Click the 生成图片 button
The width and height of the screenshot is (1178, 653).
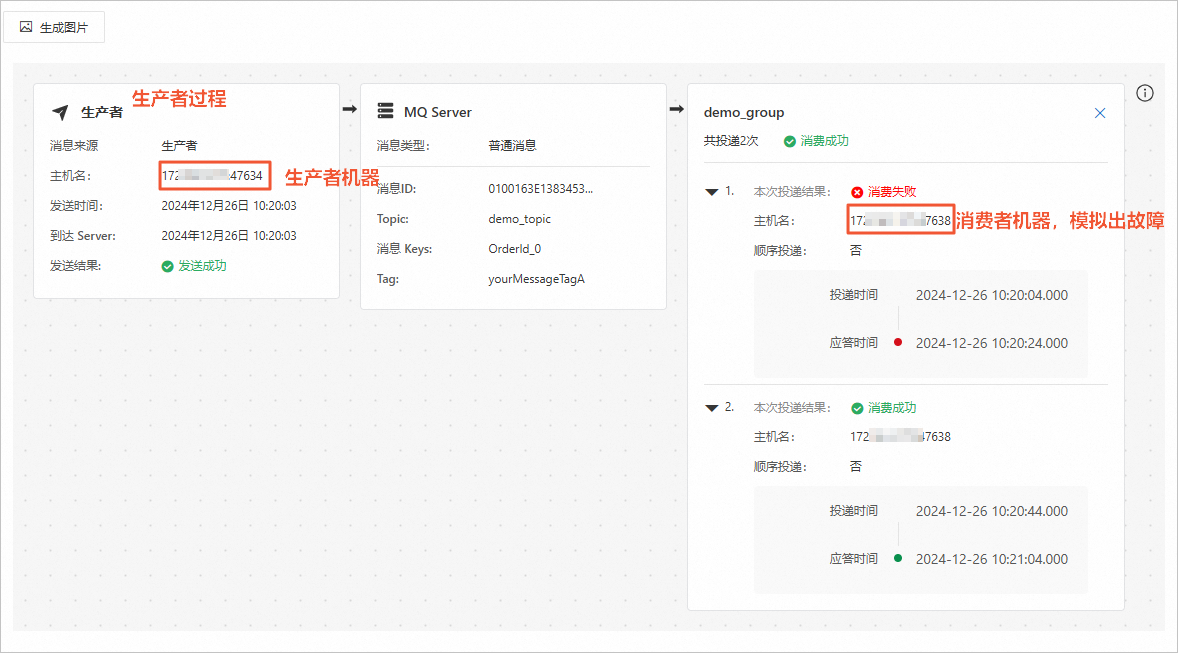(x=54, y=27)
